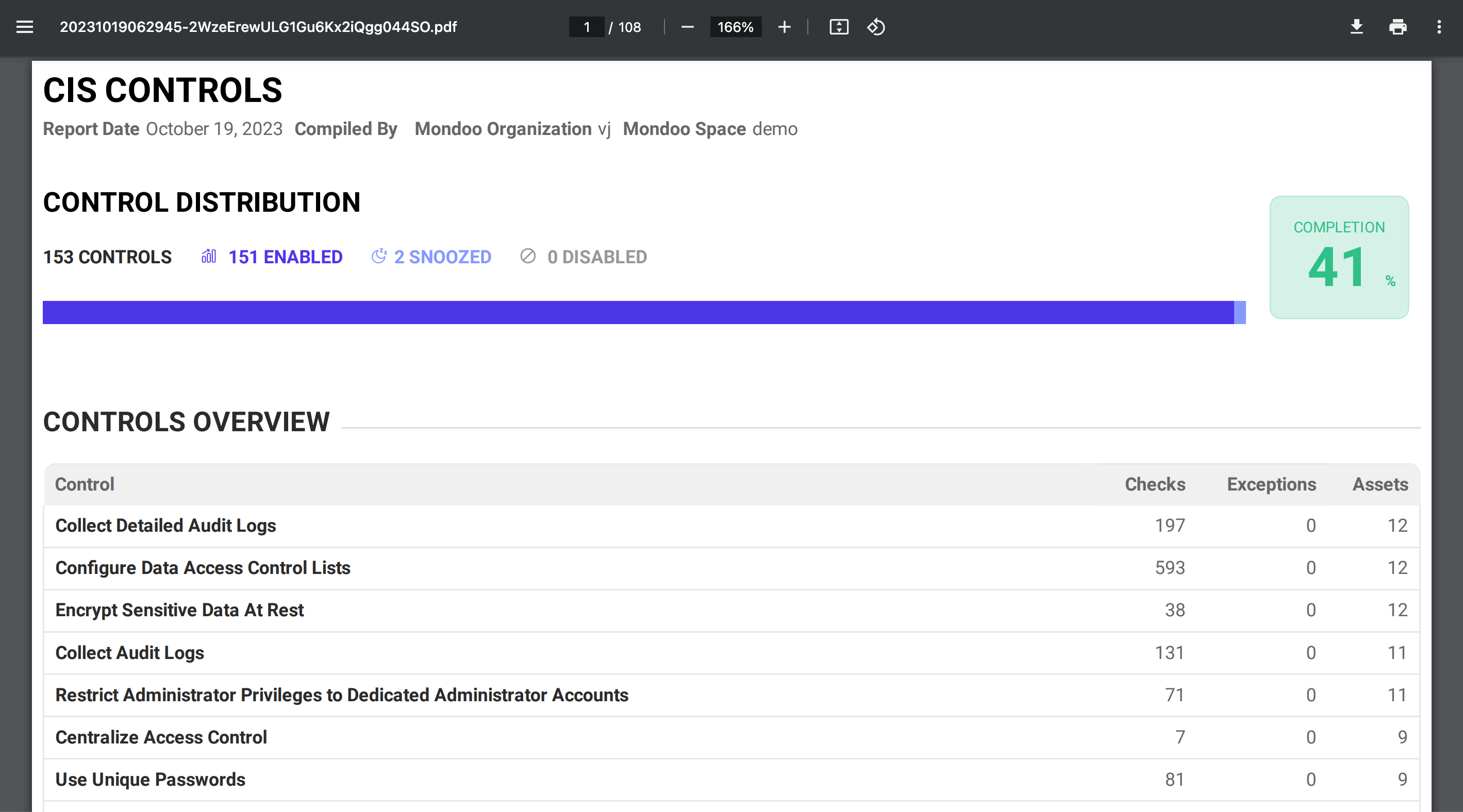Click the 0 DISABLED controls label
This screenshot has width=1463, height=812.
point(597,257)
